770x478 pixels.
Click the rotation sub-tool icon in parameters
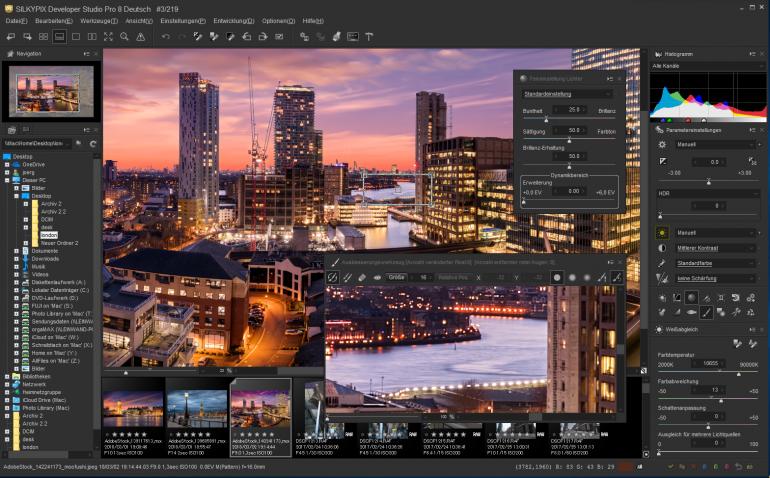[736, 297]
